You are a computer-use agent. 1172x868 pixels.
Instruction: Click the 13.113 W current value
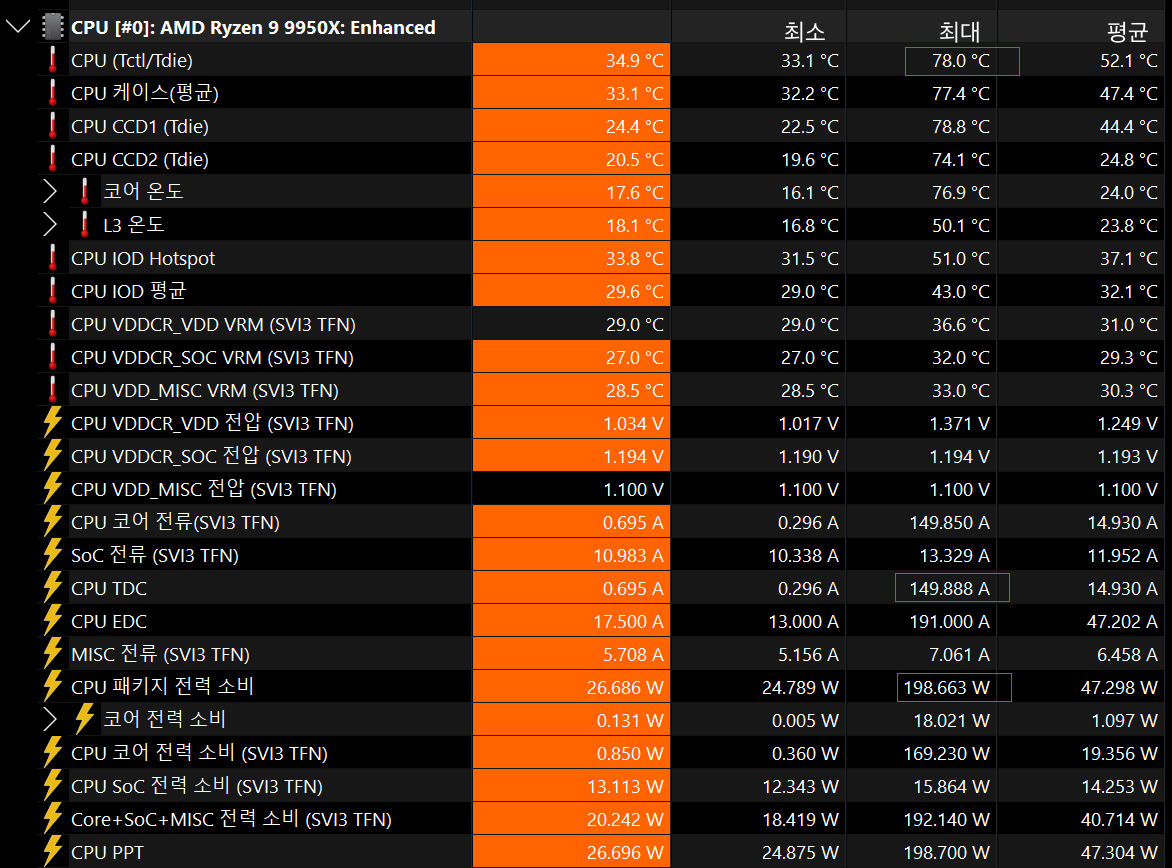click(626, 787)
